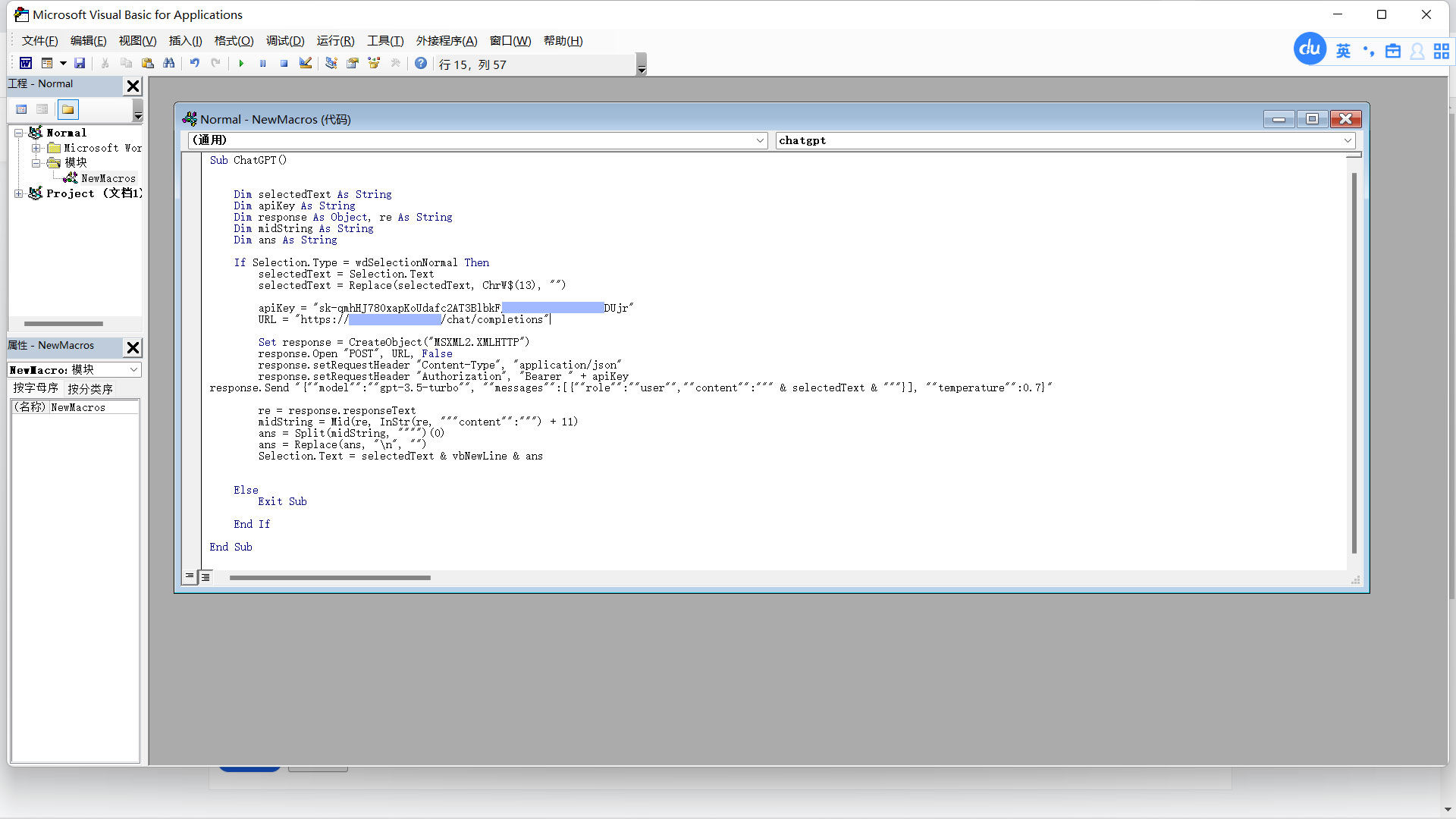
Task: Open Baidu IME apps grid icon
Action: [1442, 51]
